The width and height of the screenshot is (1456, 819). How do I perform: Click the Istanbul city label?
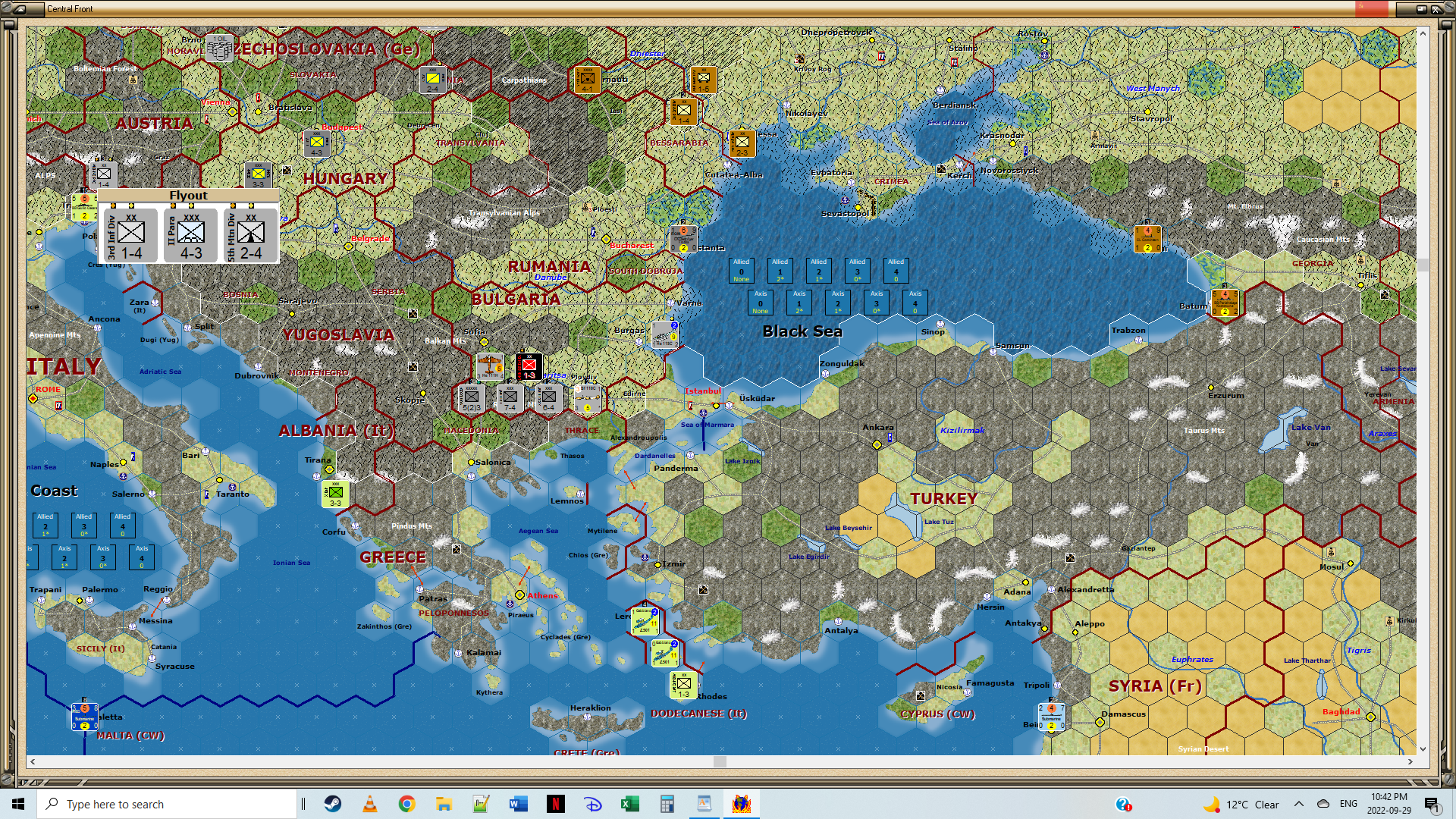click(x=703, y=391)
